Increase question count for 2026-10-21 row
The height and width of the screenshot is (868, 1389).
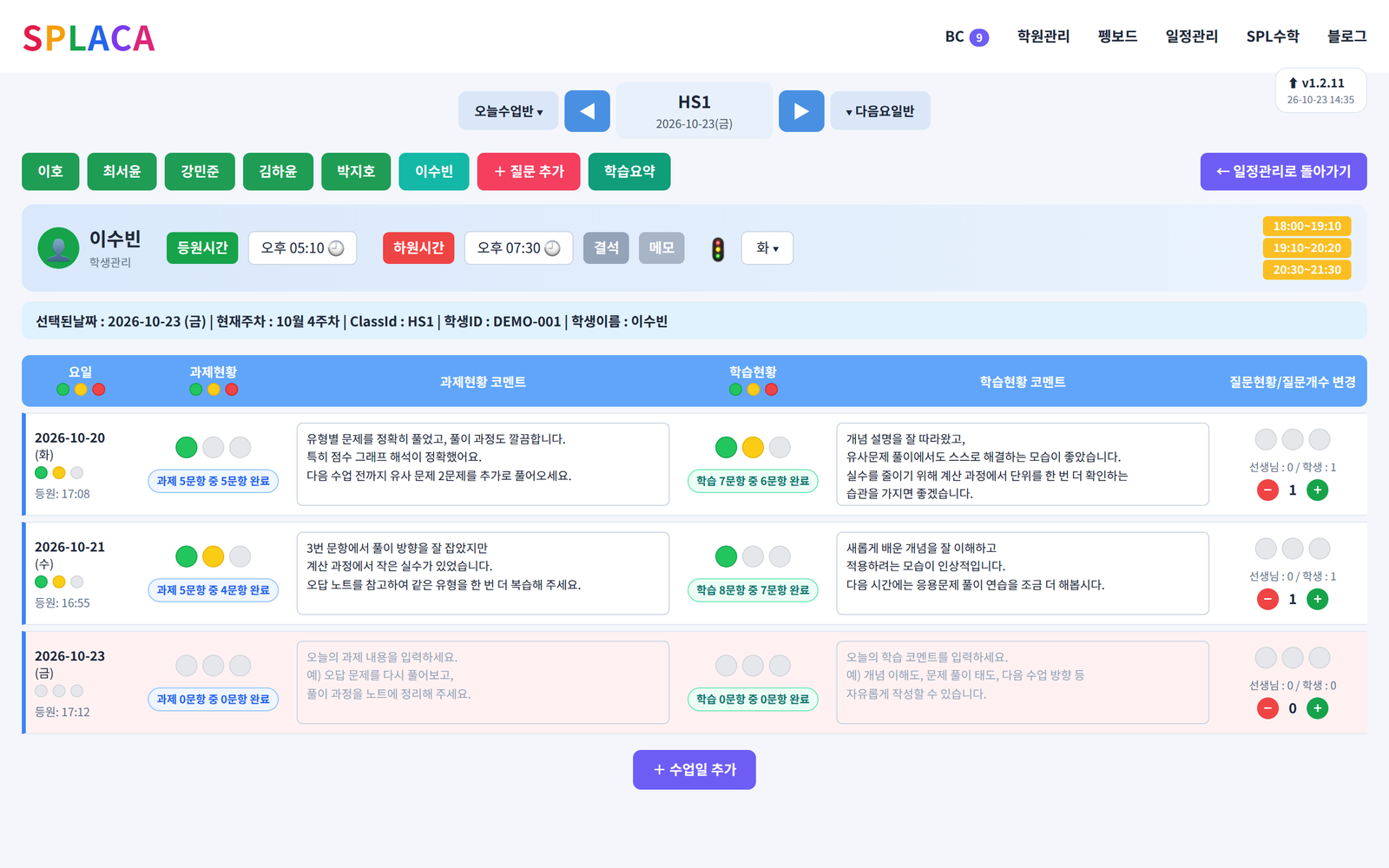pyautogui.click(x=1317, y=599)
